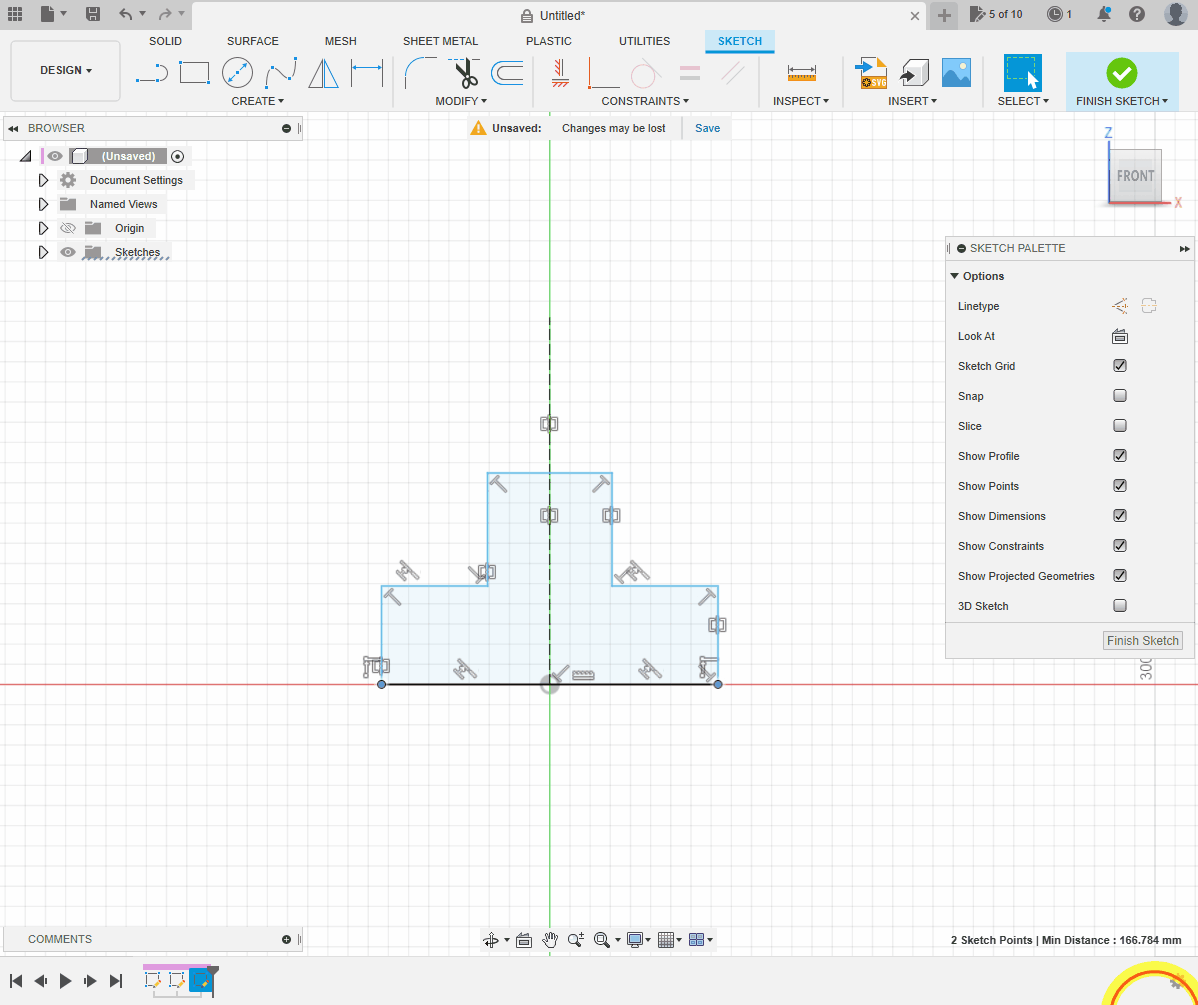
Task: Open the Insert SVG tool
Action: 871,73
